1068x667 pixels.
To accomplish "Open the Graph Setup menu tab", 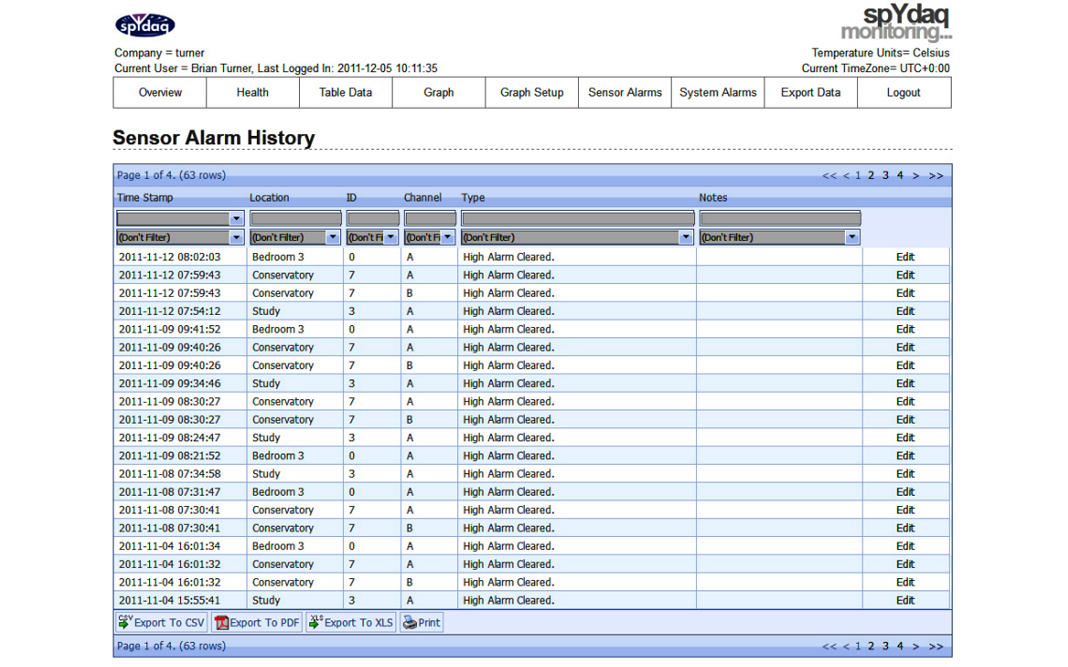I will click(531, 92).
